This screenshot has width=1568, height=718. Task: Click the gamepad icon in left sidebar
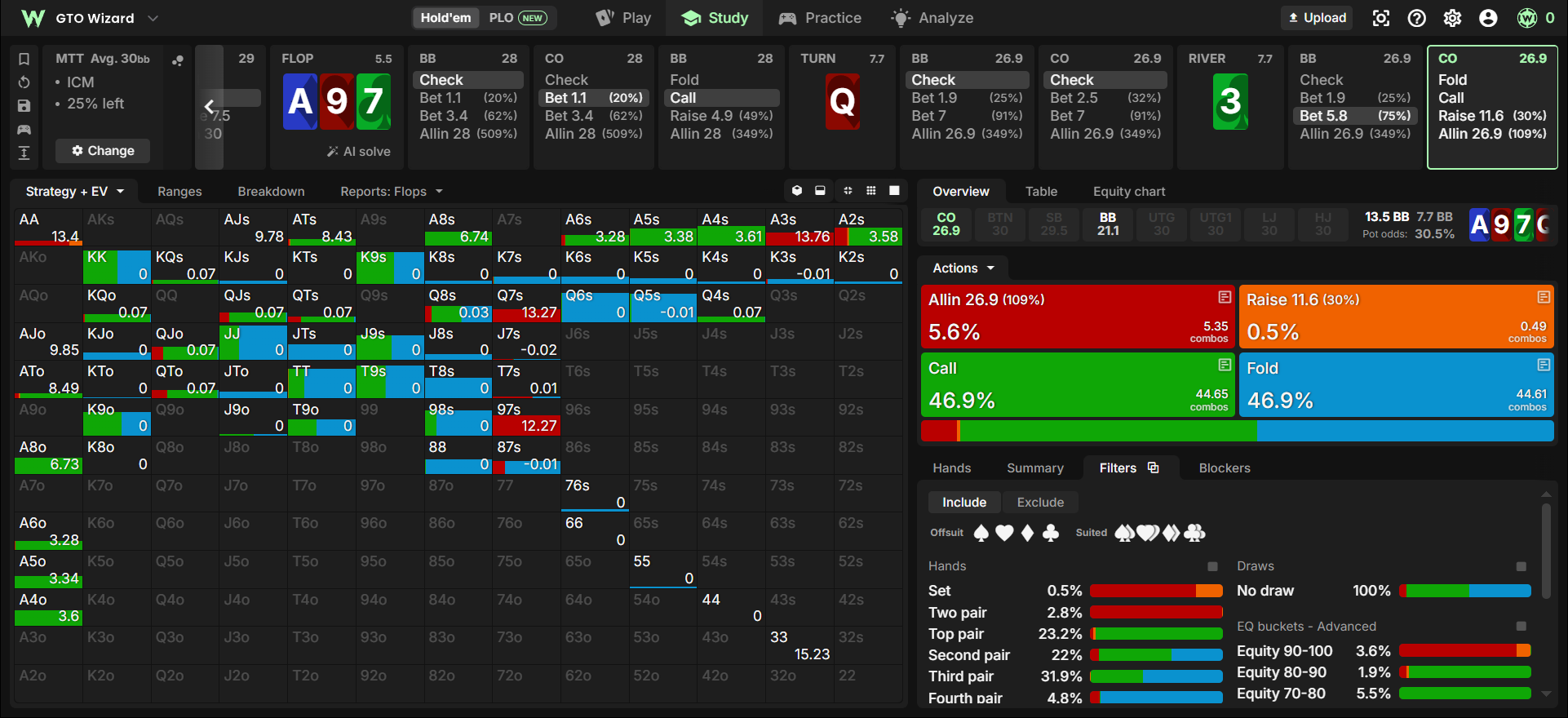pyautogui.click(x=24, y=130)
